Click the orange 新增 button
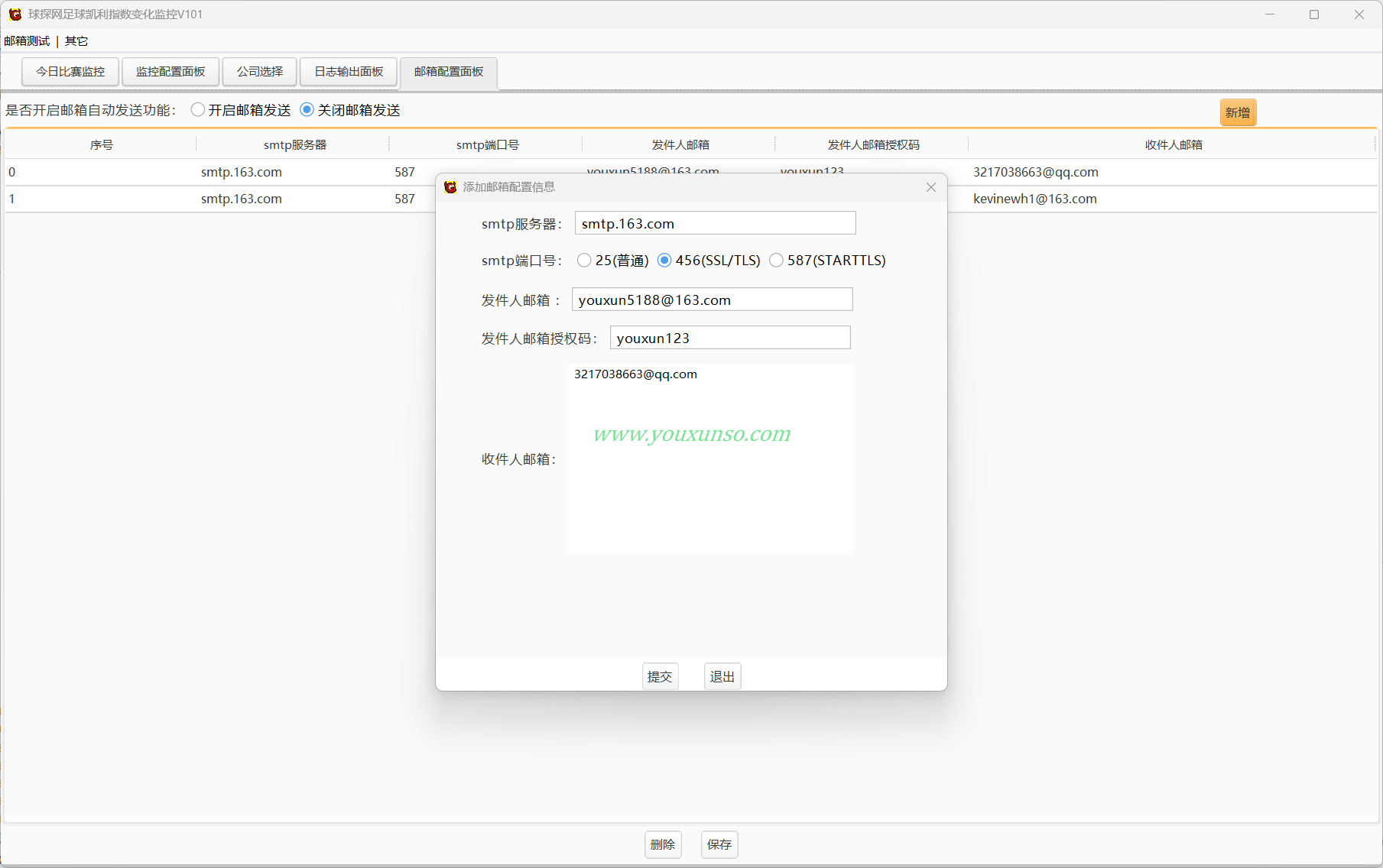The width and height of the screenshot is (1383, 868). pyautogui.click(x=1238, y=113)
